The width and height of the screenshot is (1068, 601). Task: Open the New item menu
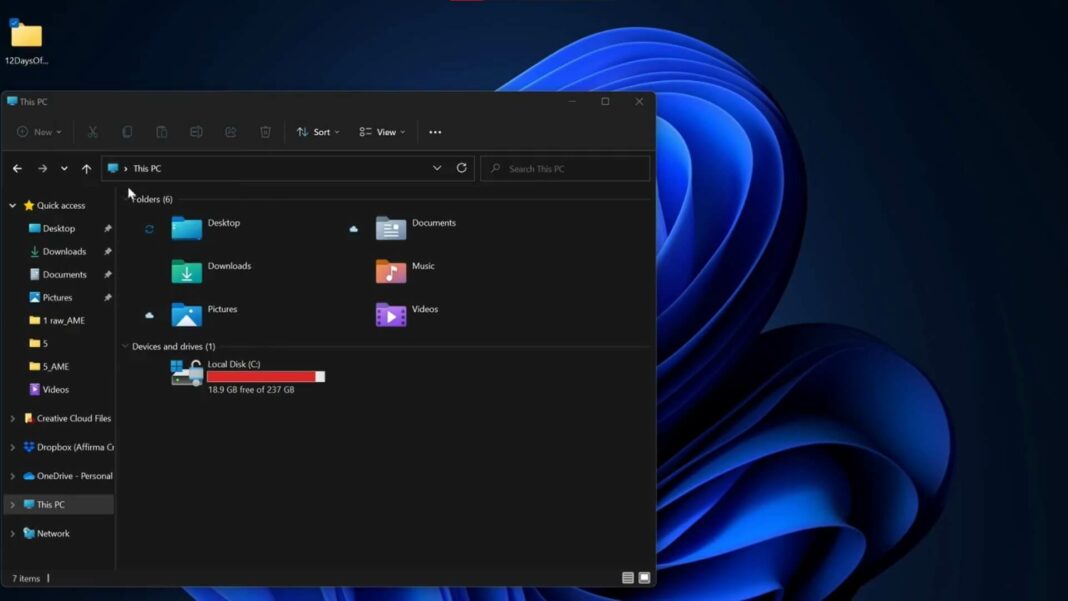coord(38,131)
